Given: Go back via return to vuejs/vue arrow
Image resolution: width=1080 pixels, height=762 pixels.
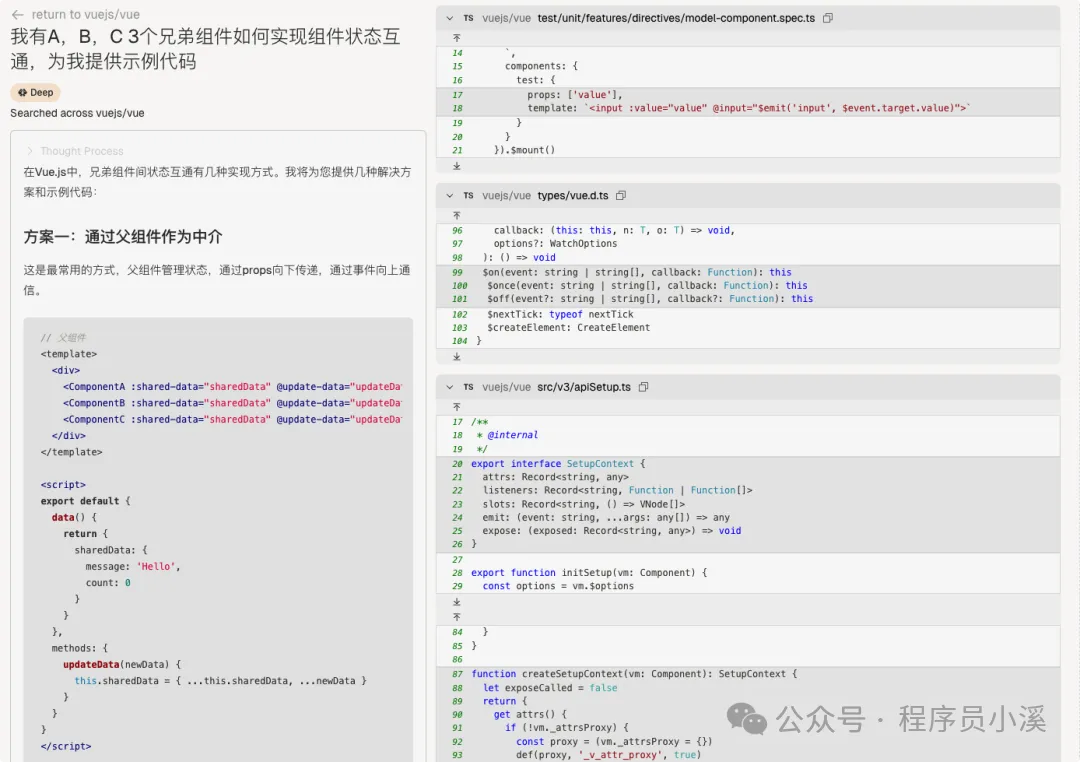Looking at the screenshot, I should 18,14.
